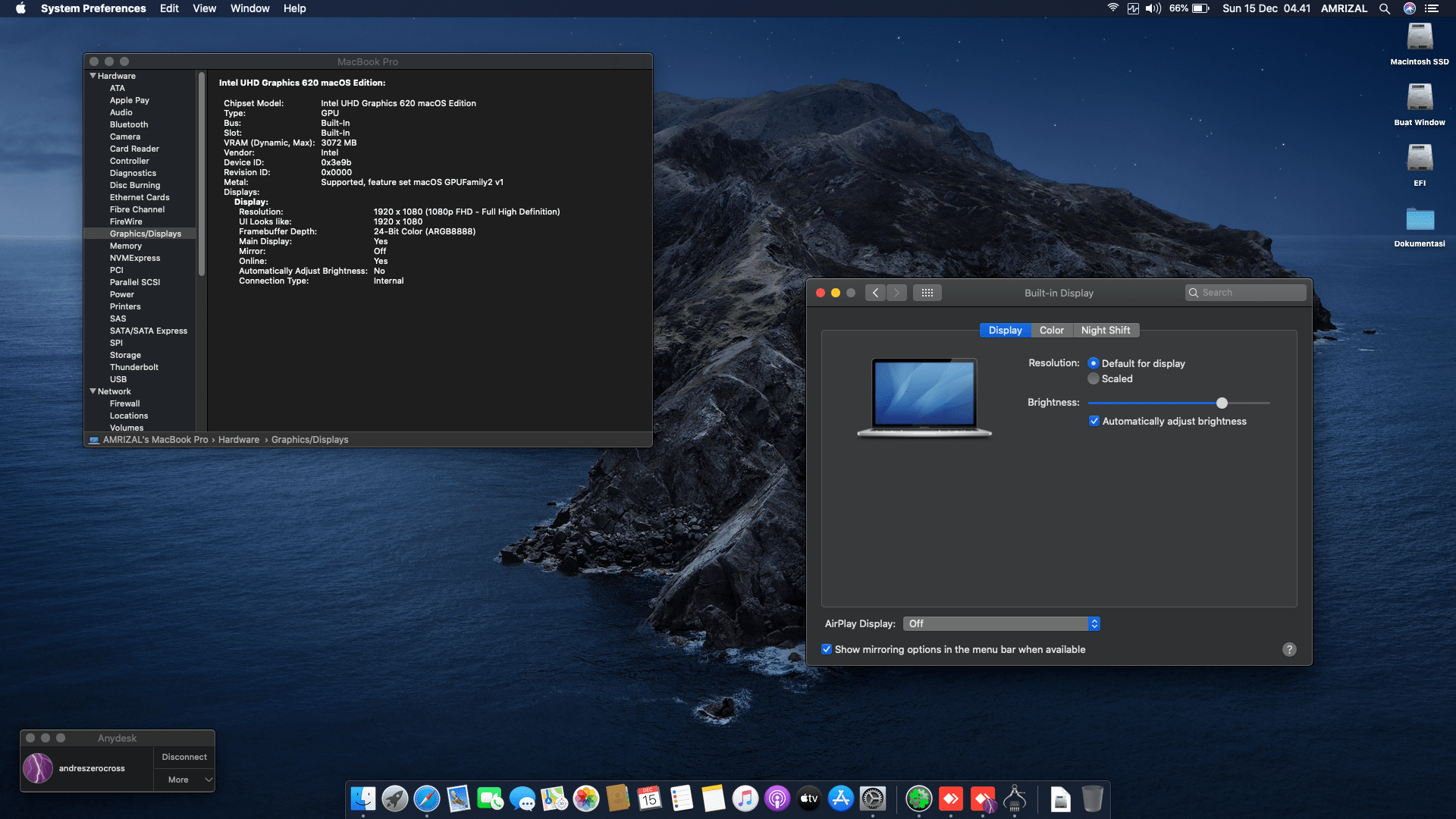Viewport: 1456px width, 819px height.
Task: Open the grid view of all preference panes
Action: click(927, 292)
